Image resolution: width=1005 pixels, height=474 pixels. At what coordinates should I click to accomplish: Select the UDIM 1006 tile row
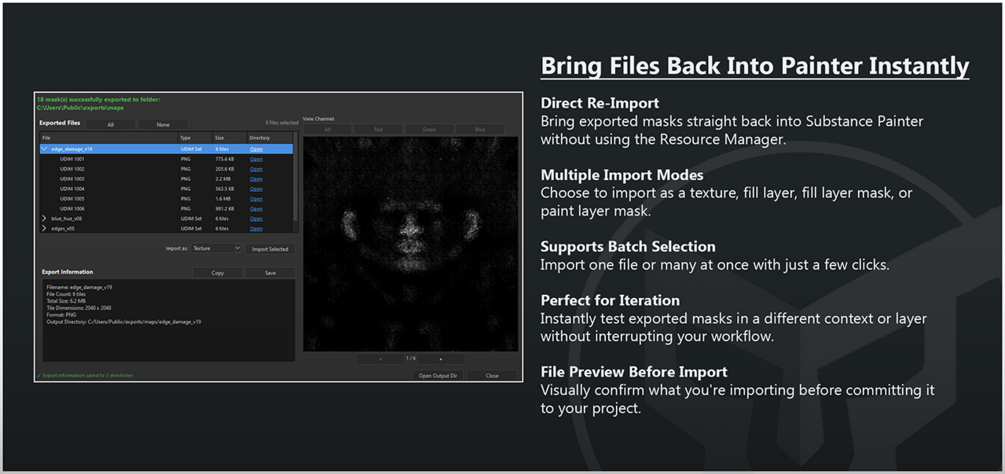coord(166,209)
